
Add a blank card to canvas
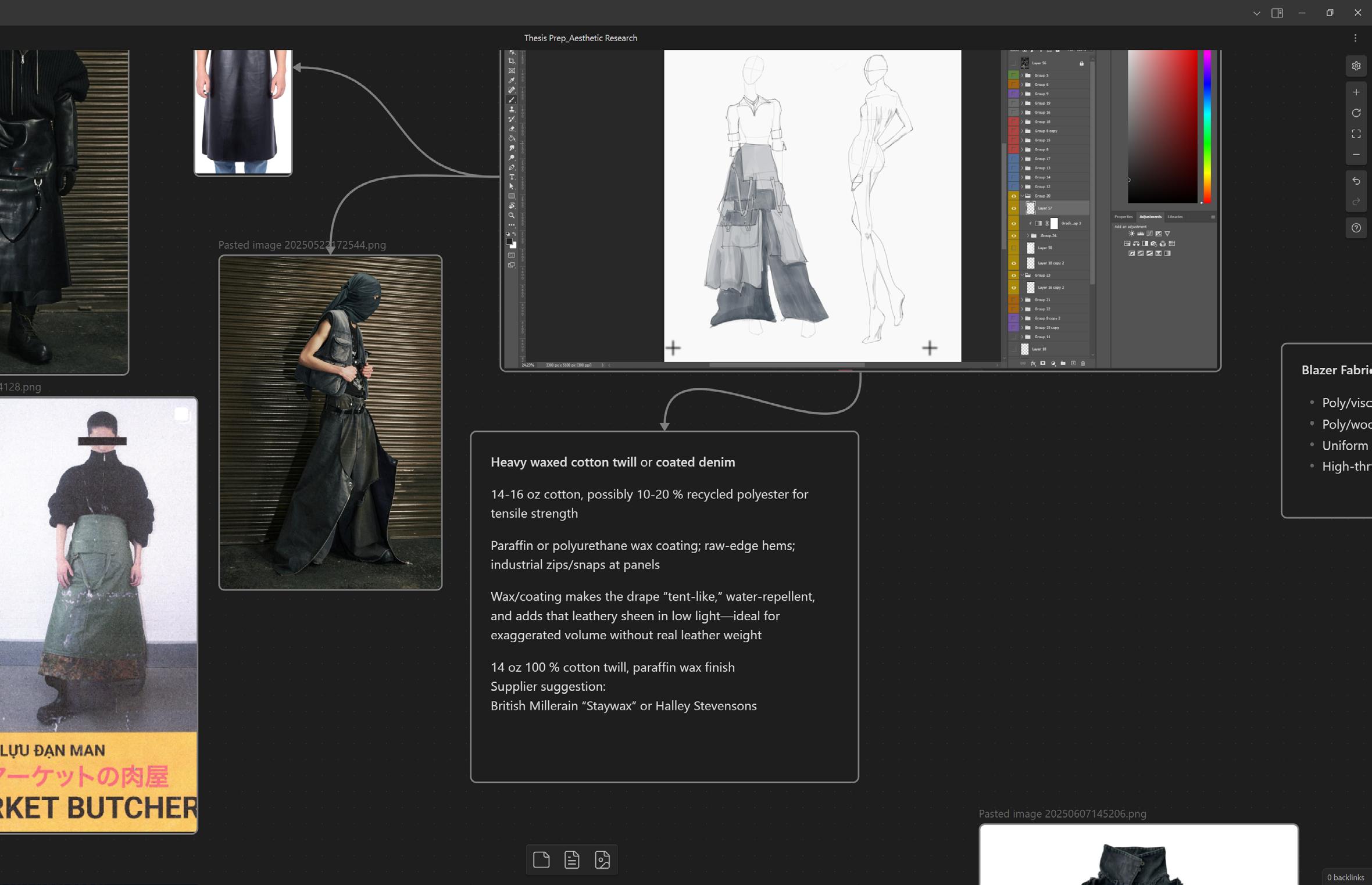(x=541, y=859)
